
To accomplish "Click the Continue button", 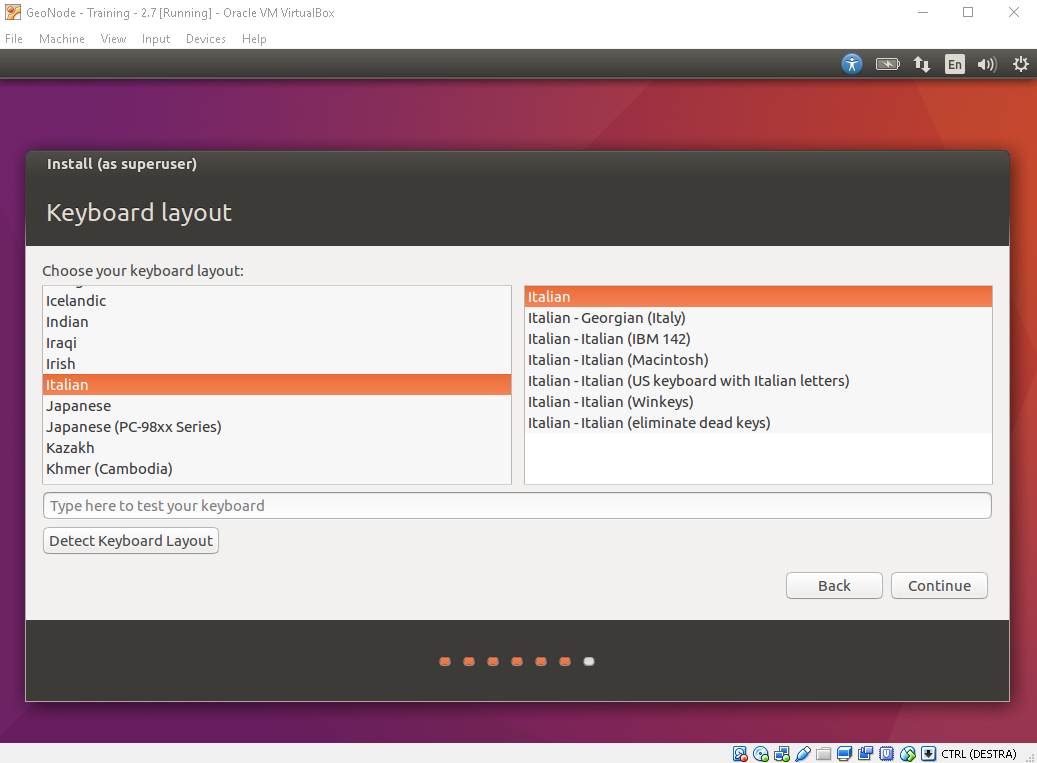I will (939, 586).
